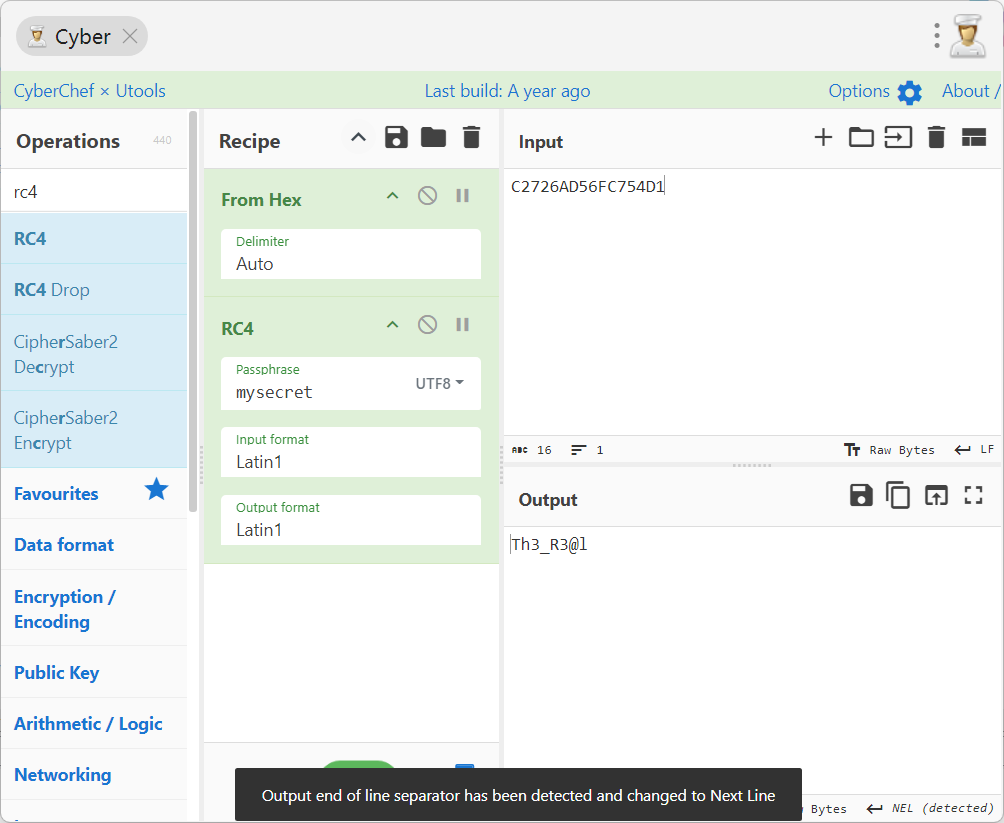Image resolution: width=1004 pixels, height=823 pixels.
Task: Expand the Public Key category
Action: click(94, 672)
